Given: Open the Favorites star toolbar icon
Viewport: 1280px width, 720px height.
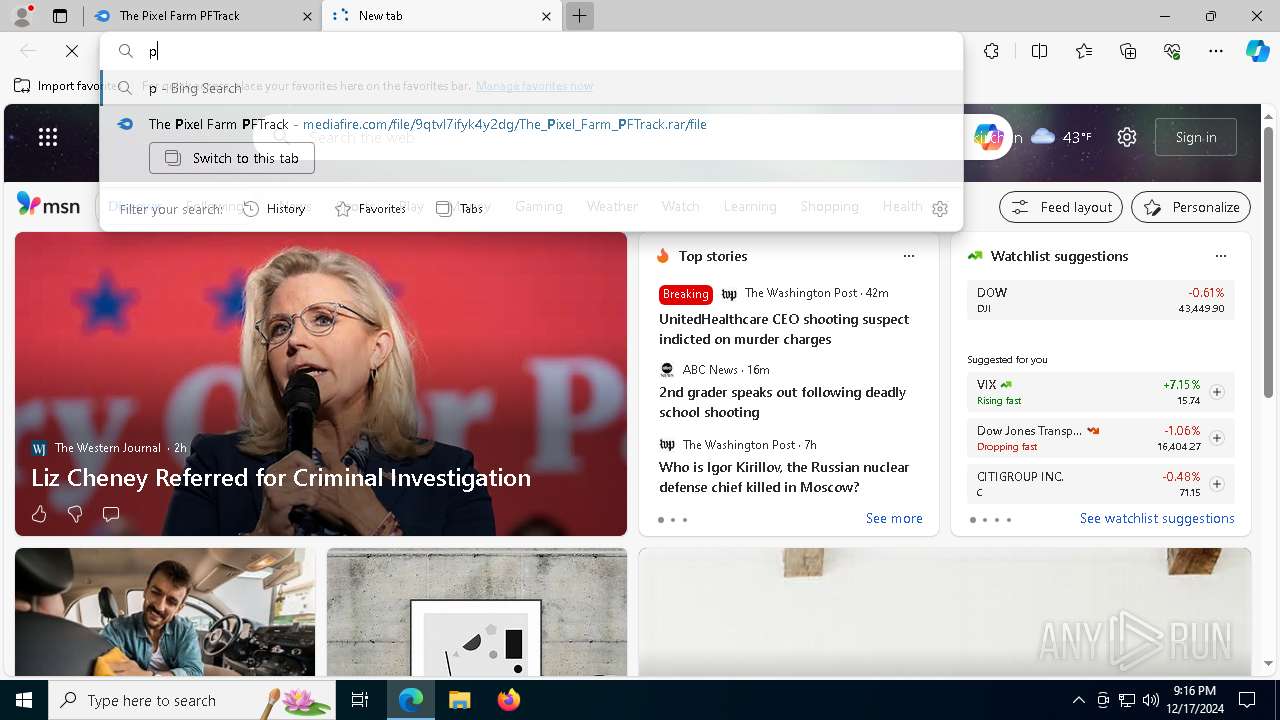Looking at the screenshot, I should coord(1084,51).
